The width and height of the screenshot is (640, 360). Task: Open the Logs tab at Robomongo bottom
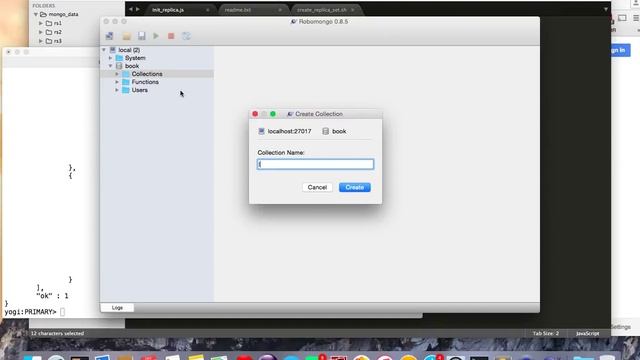coord(117,308)
